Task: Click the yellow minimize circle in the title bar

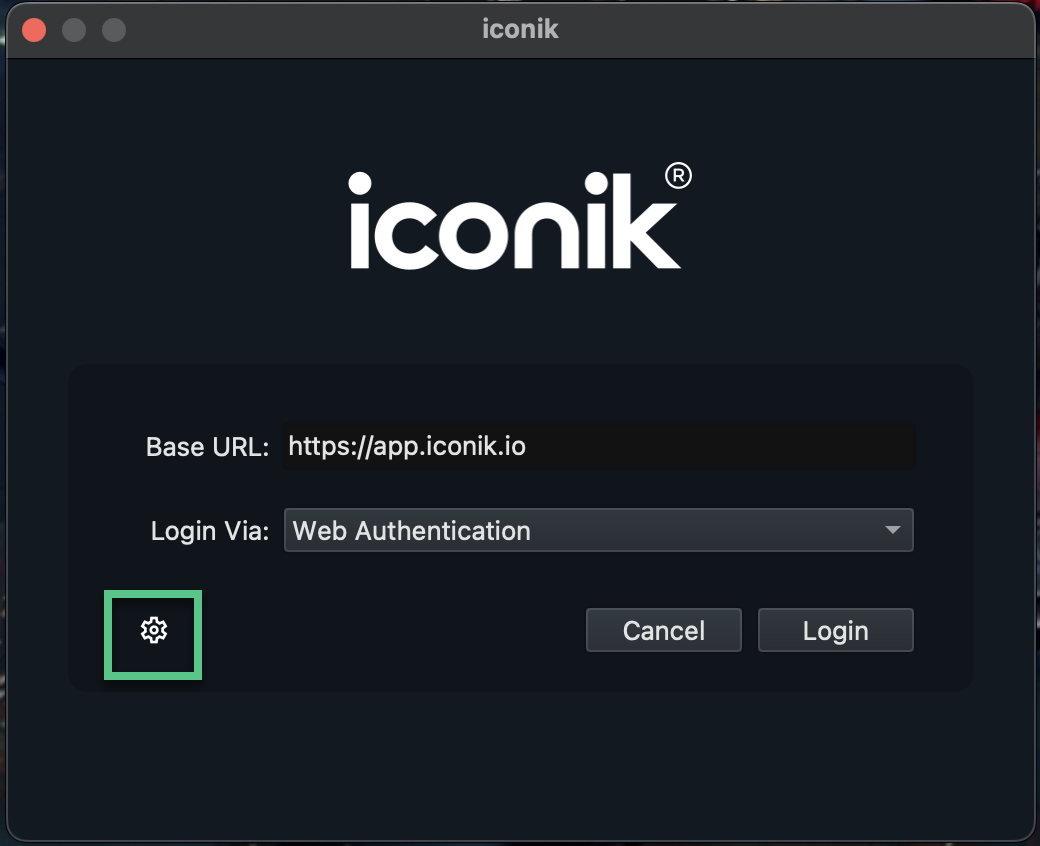Action: click(72, 30)
